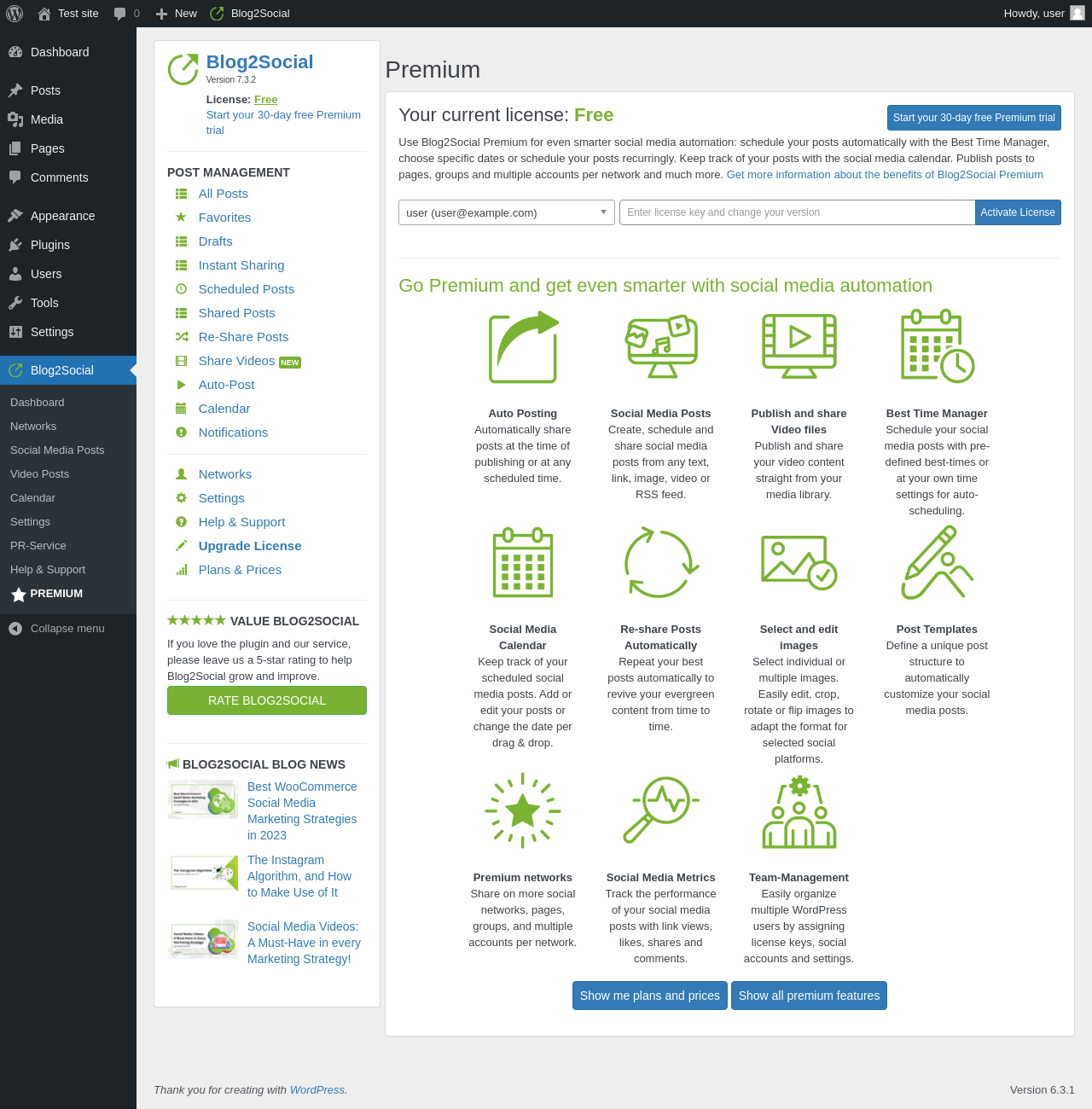Viewport: 1092px width, 1109px height.
Task: Open the user (user@example.com) dropdown
Action: coord(506,212)
